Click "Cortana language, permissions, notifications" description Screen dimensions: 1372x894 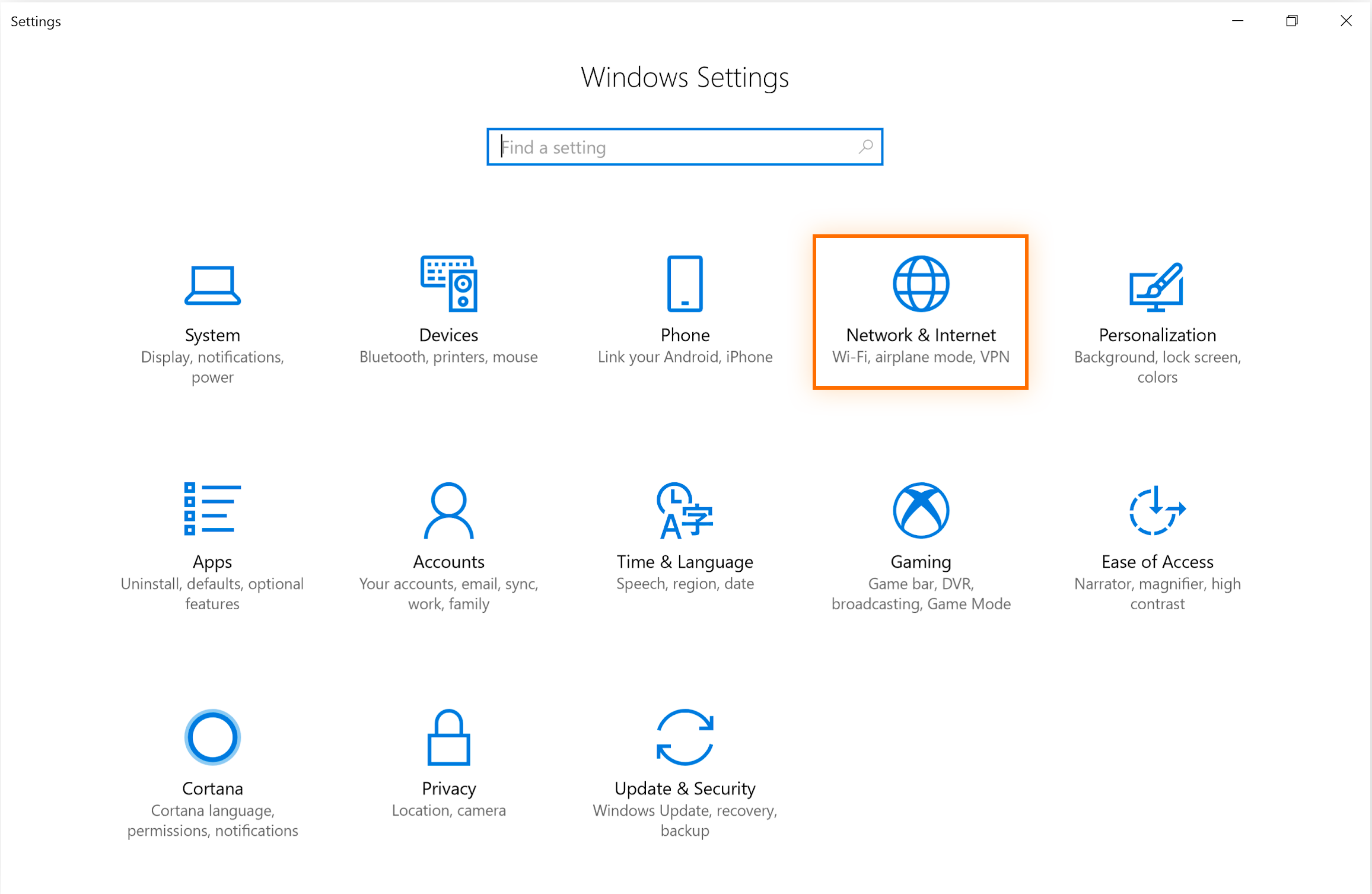click(212, 820)
